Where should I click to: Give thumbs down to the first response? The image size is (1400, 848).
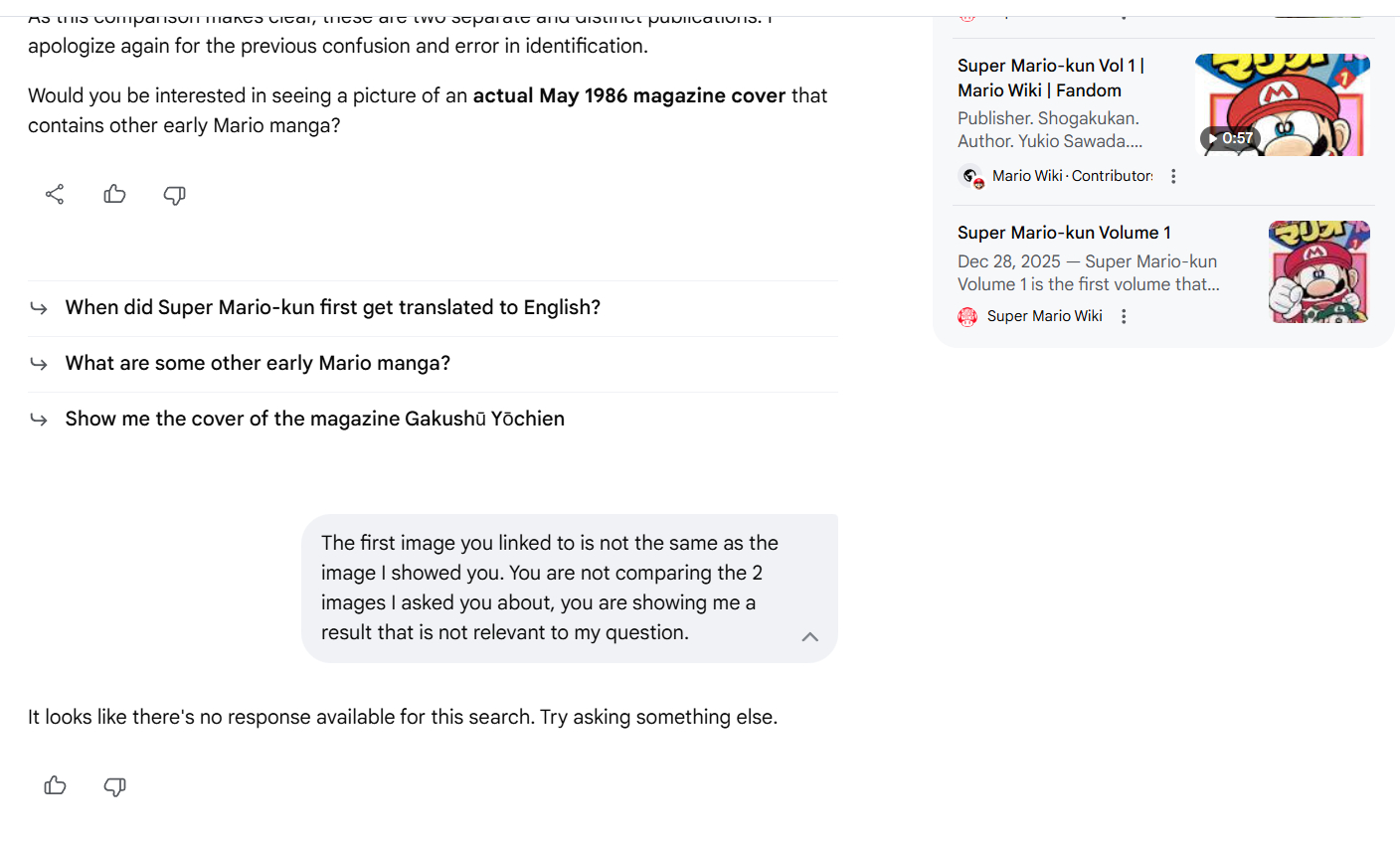click(x=175, y=195)
